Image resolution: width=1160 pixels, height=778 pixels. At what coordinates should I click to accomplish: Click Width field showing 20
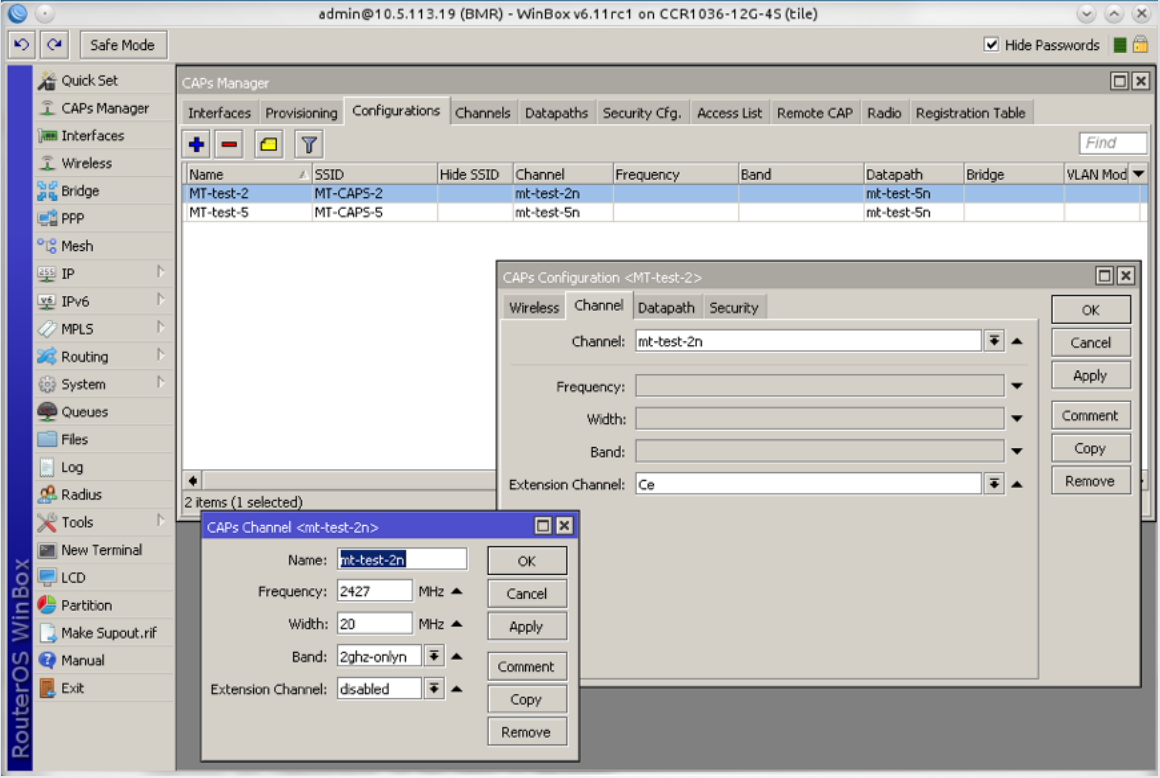point(374,623)
